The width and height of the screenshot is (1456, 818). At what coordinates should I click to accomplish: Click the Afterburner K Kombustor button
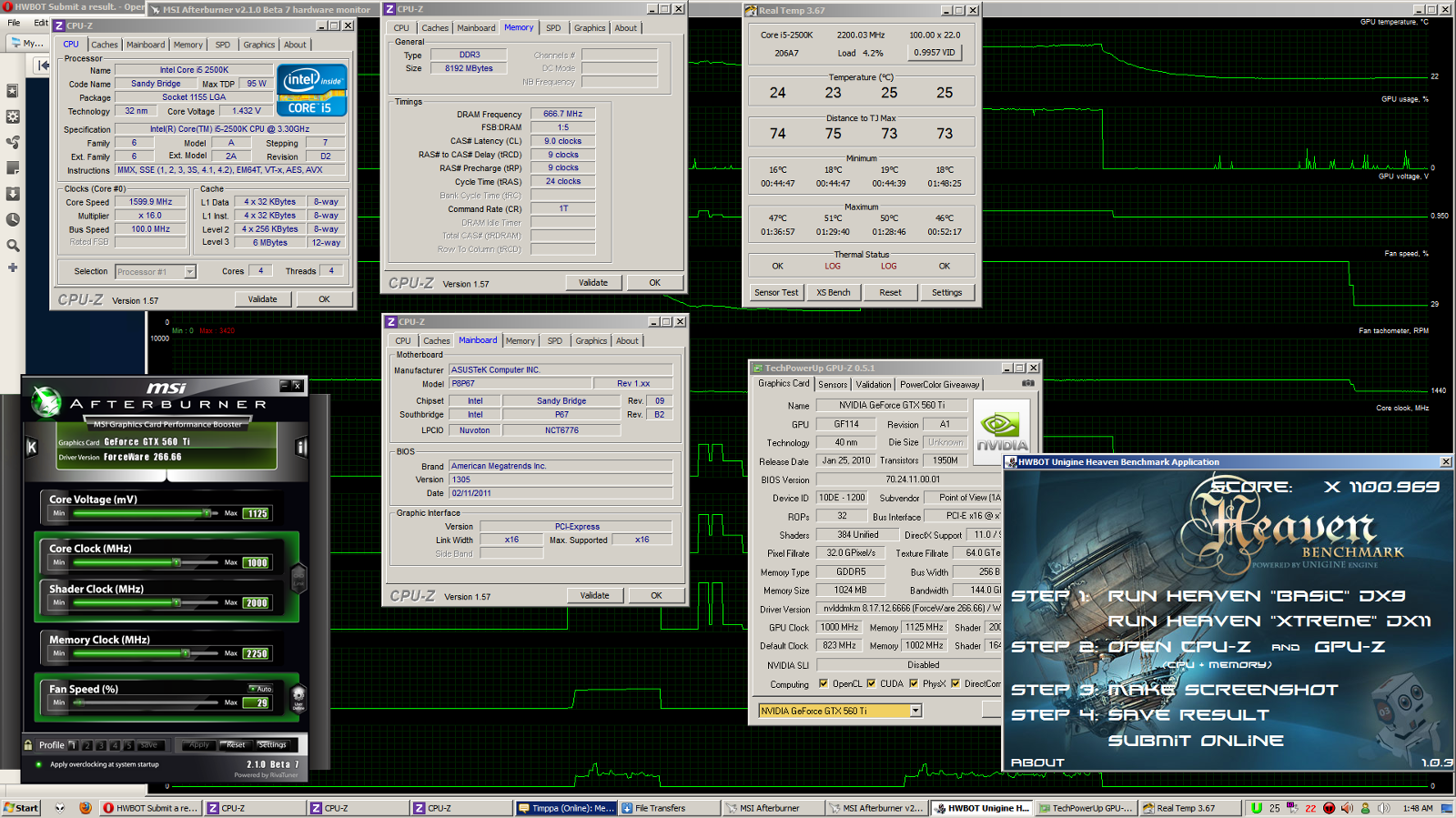[x=32, y=447]
